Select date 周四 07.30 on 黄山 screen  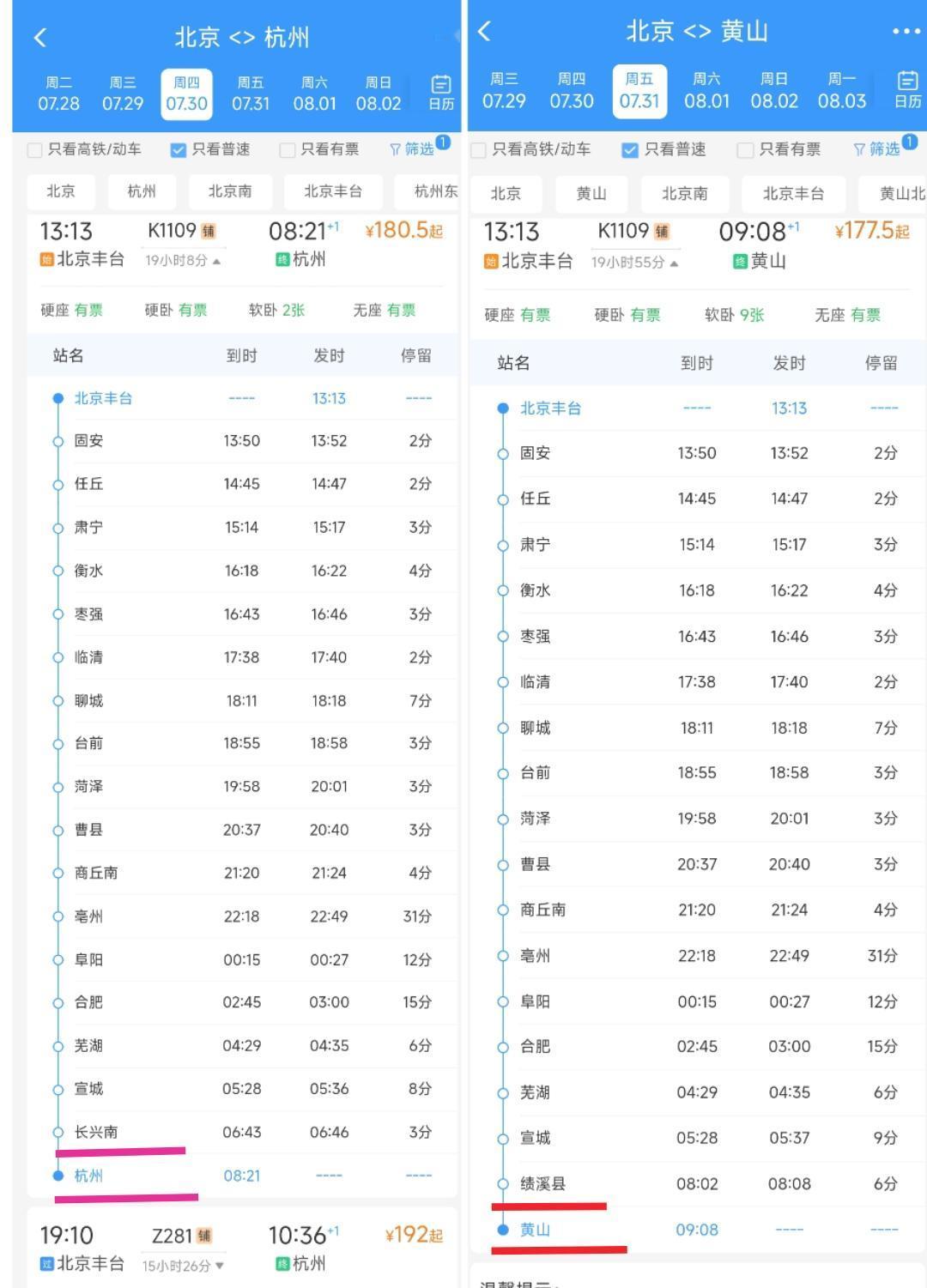[572, 91]
